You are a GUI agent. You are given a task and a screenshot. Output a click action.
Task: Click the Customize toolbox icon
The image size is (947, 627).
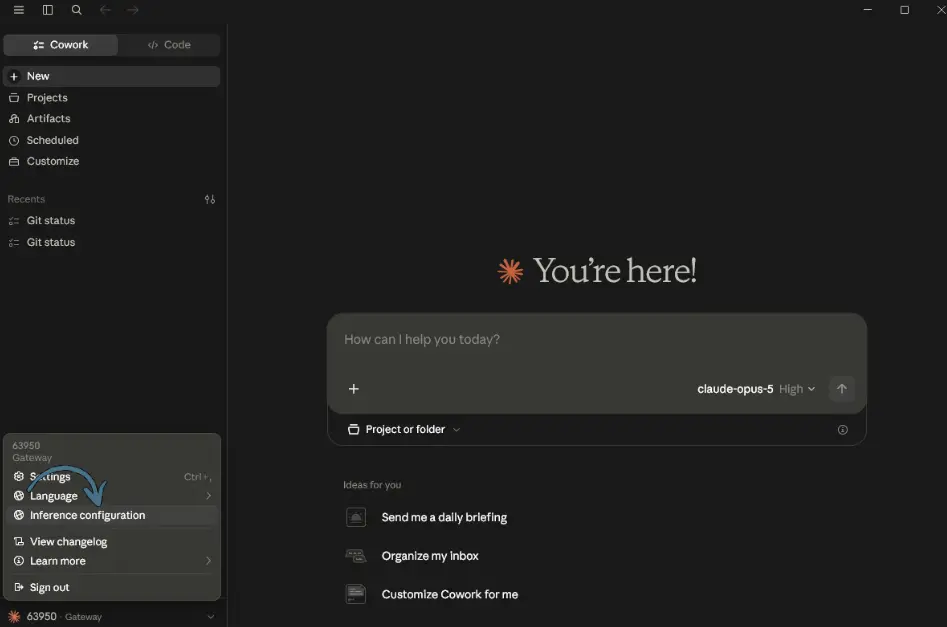(14, 162)
